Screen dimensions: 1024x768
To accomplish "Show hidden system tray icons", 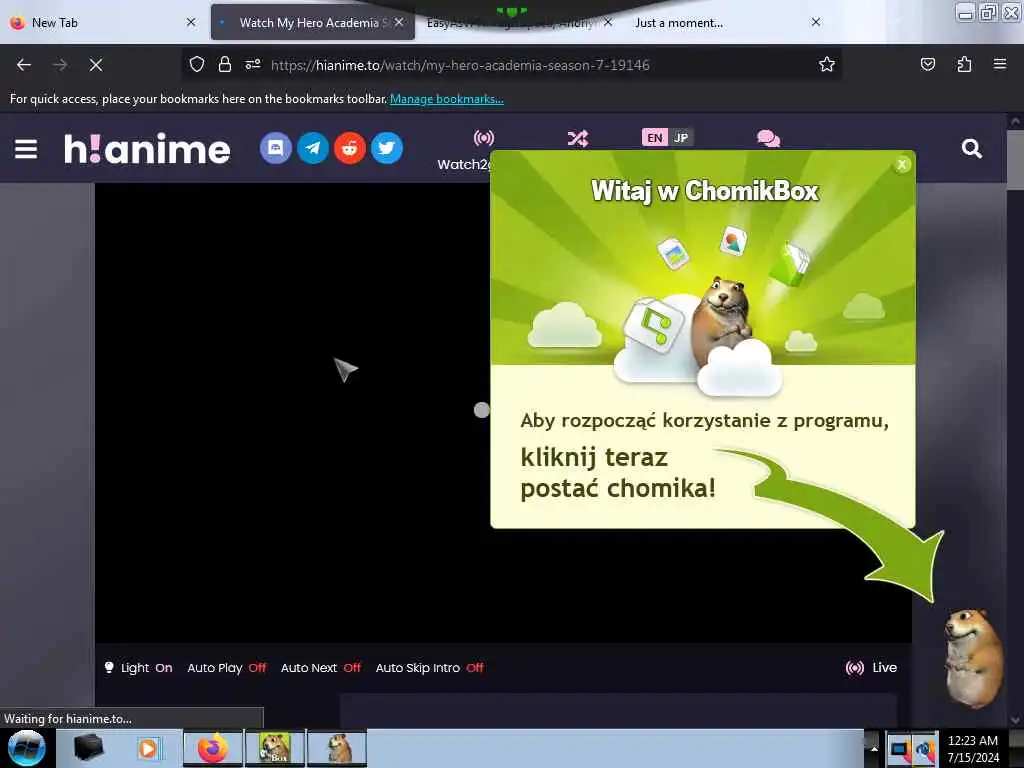I will tap(873, 748).
